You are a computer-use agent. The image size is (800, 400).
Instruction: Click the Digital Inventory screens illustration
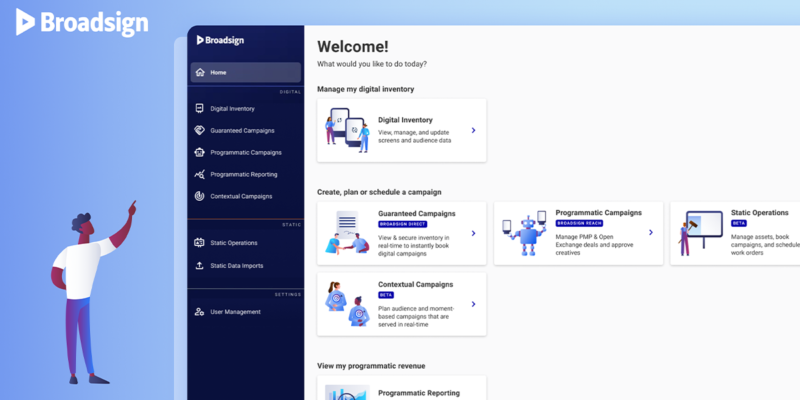pyautogui.click(x=347, y=130)
